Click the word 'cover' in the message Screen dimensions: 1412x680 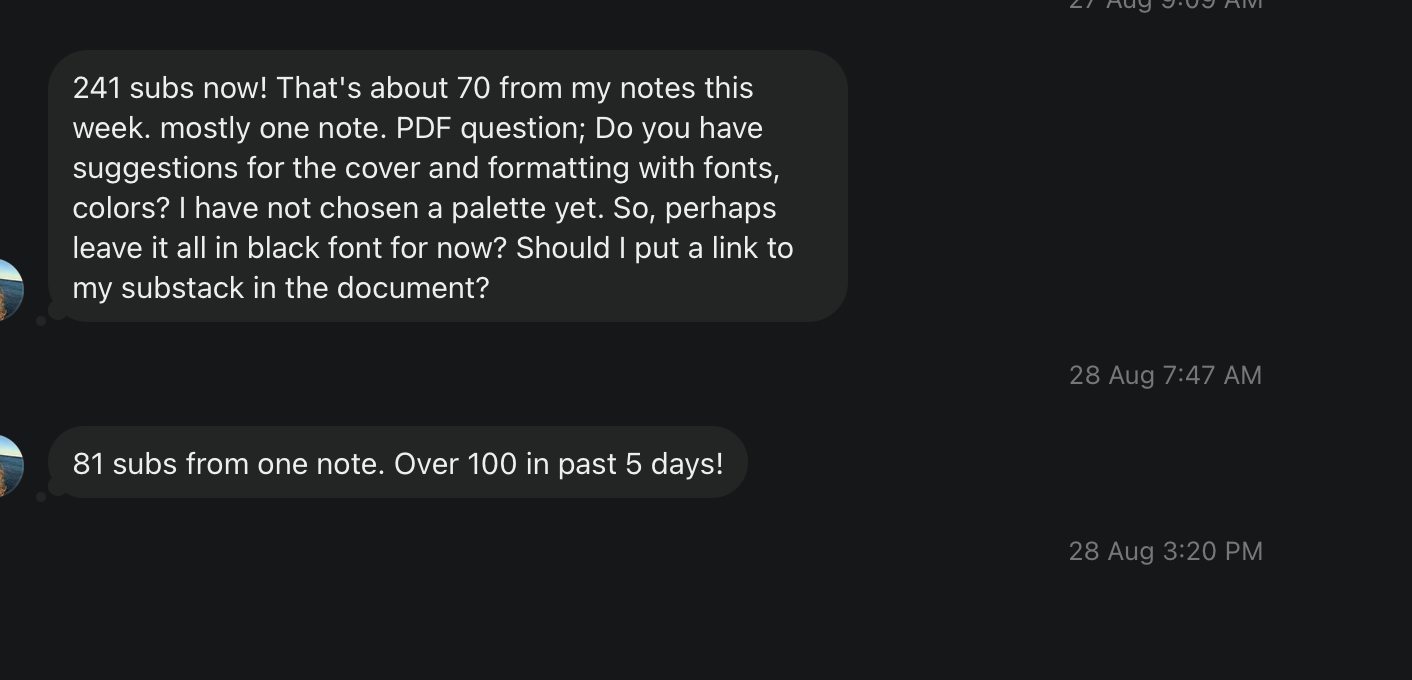382,168
